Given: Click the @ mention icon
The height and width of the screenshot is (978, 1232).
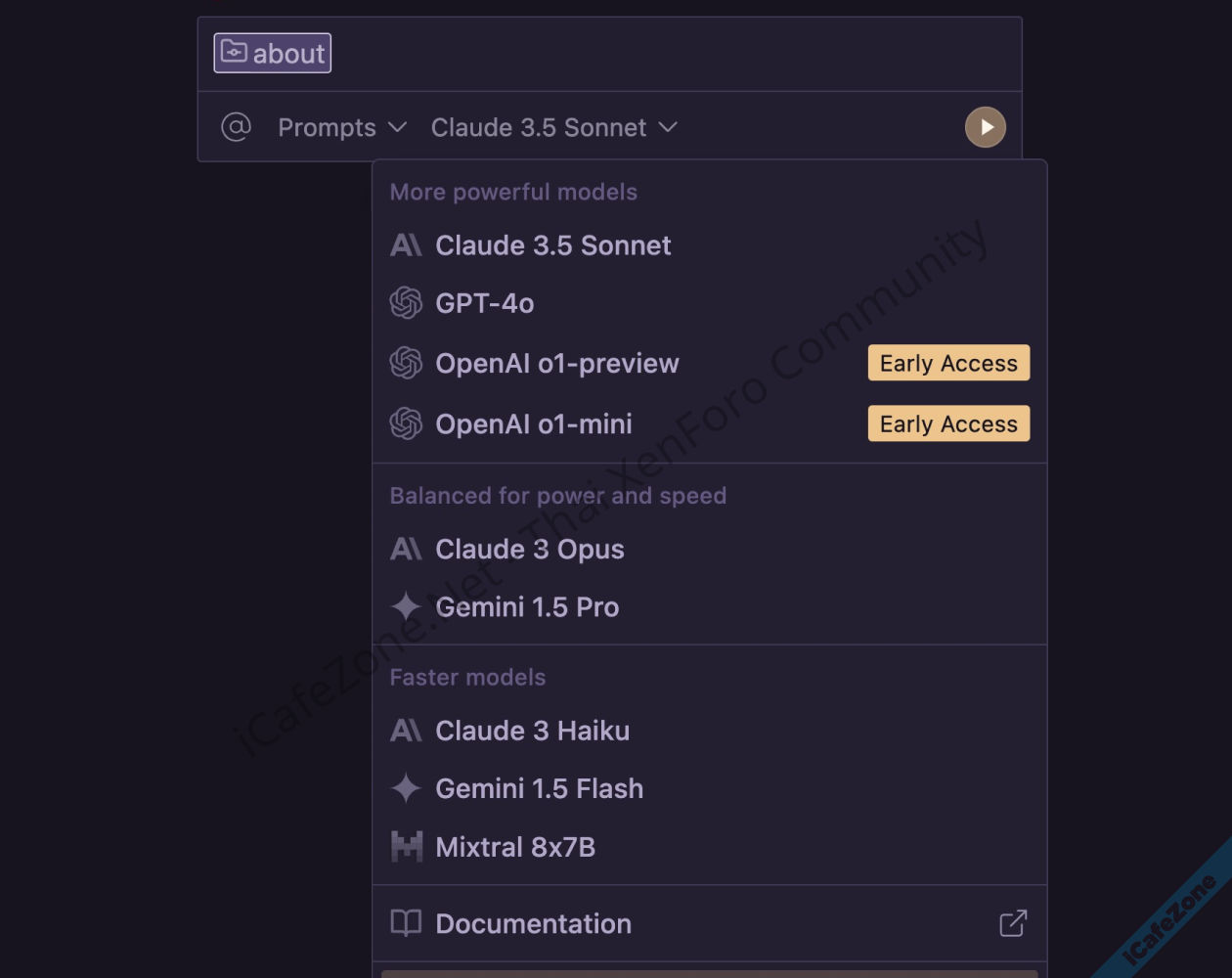Looking at the screenshot, I should 236,127.
